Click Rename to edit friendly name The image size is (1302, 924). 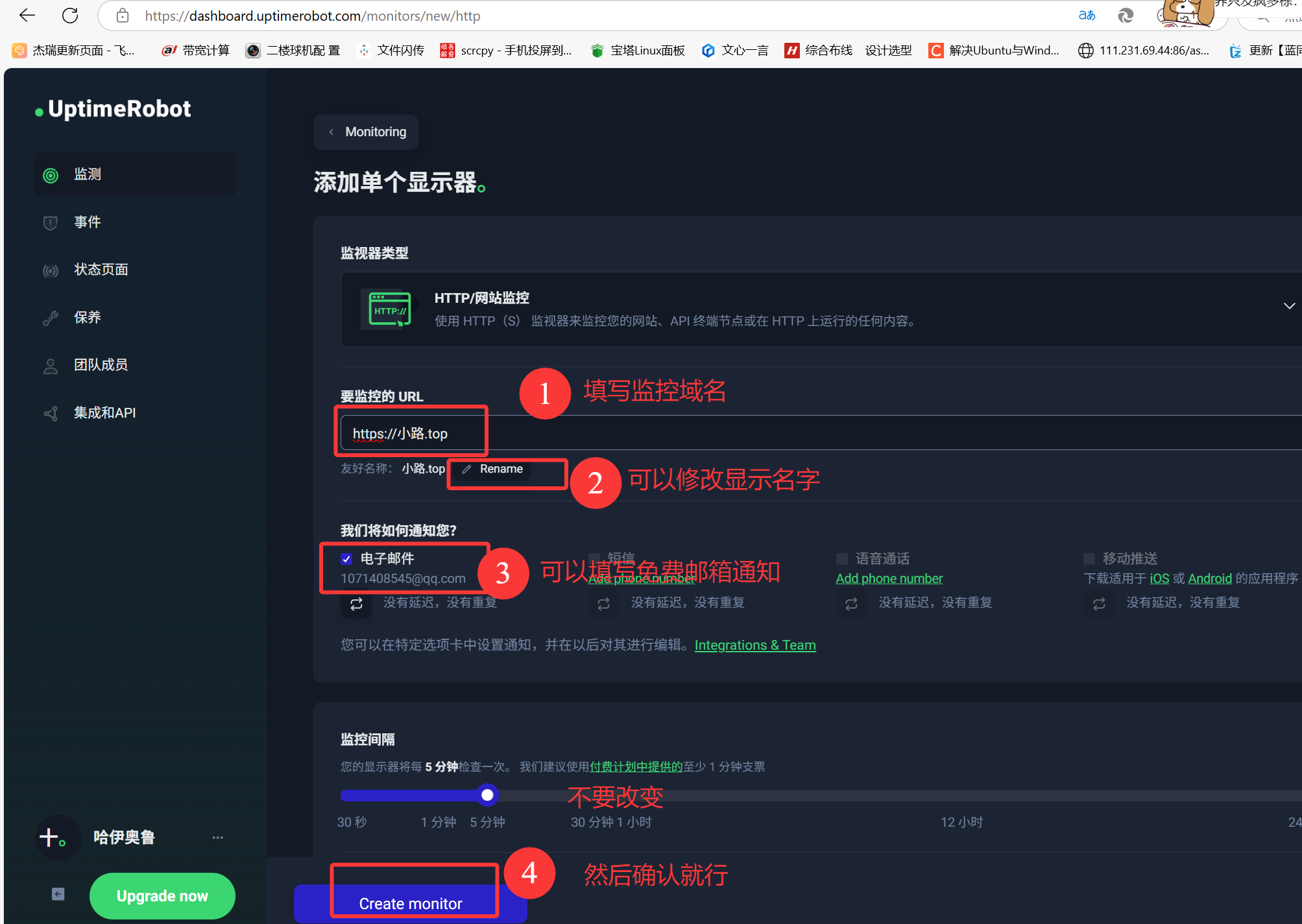point(492,469)
